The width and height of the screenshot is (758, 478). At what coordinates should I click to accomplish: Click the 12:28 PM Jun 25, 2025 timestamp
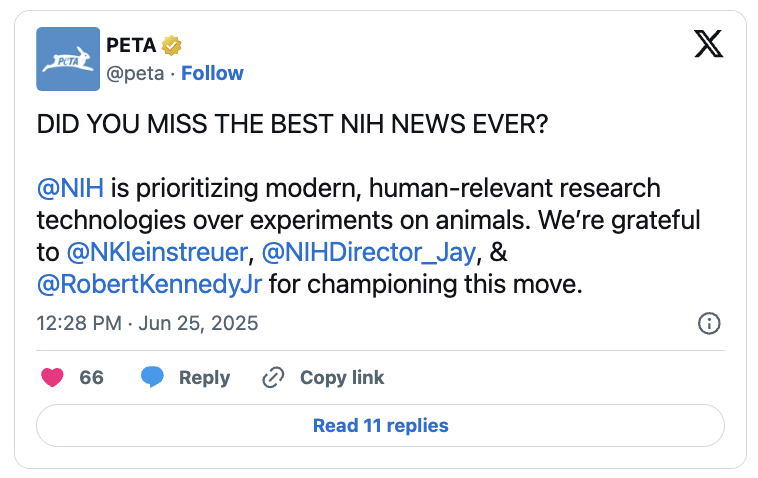(x=147, y=323)
